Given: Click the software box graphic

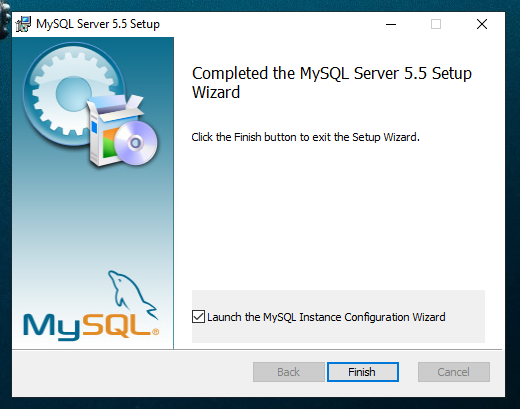Looking at the screenshot, I should coord(112,132).
